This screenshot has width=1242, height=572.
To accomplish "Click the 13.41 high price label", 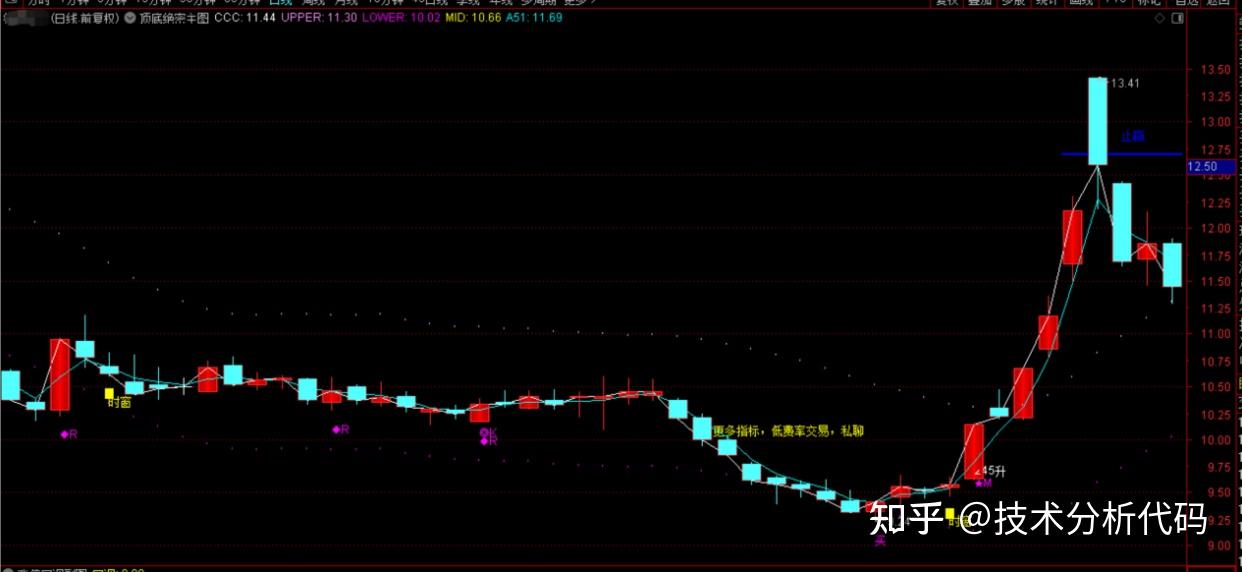I will click(x=1124, y=83).
